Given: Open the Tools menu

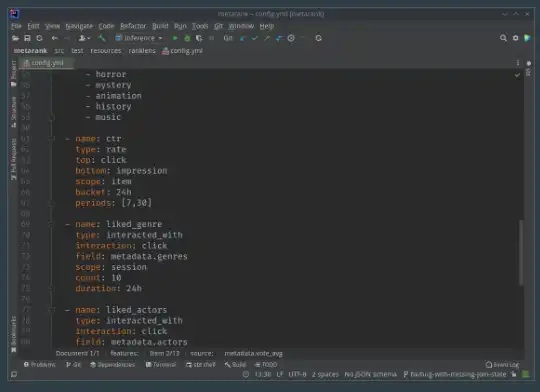Looking at the screenshot, I should 200,26.
